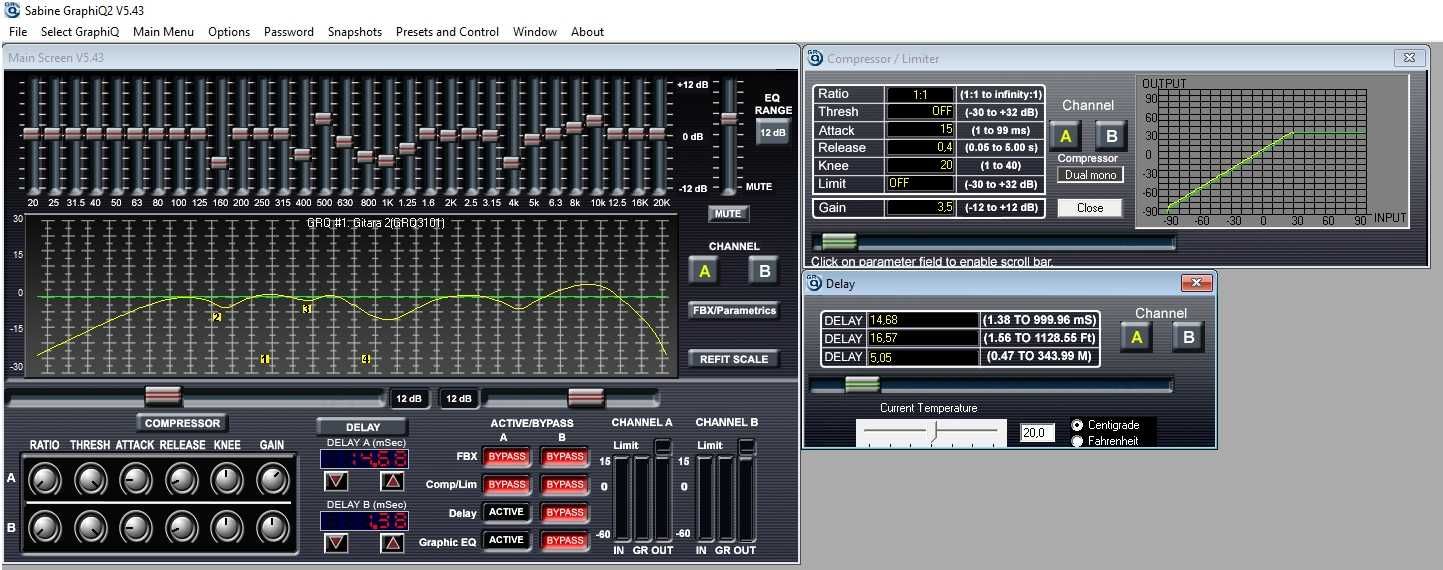Toggle the Delay channel B BYPASS button
This screenshot has height=570, width=1443.
[x=565, y=512]
